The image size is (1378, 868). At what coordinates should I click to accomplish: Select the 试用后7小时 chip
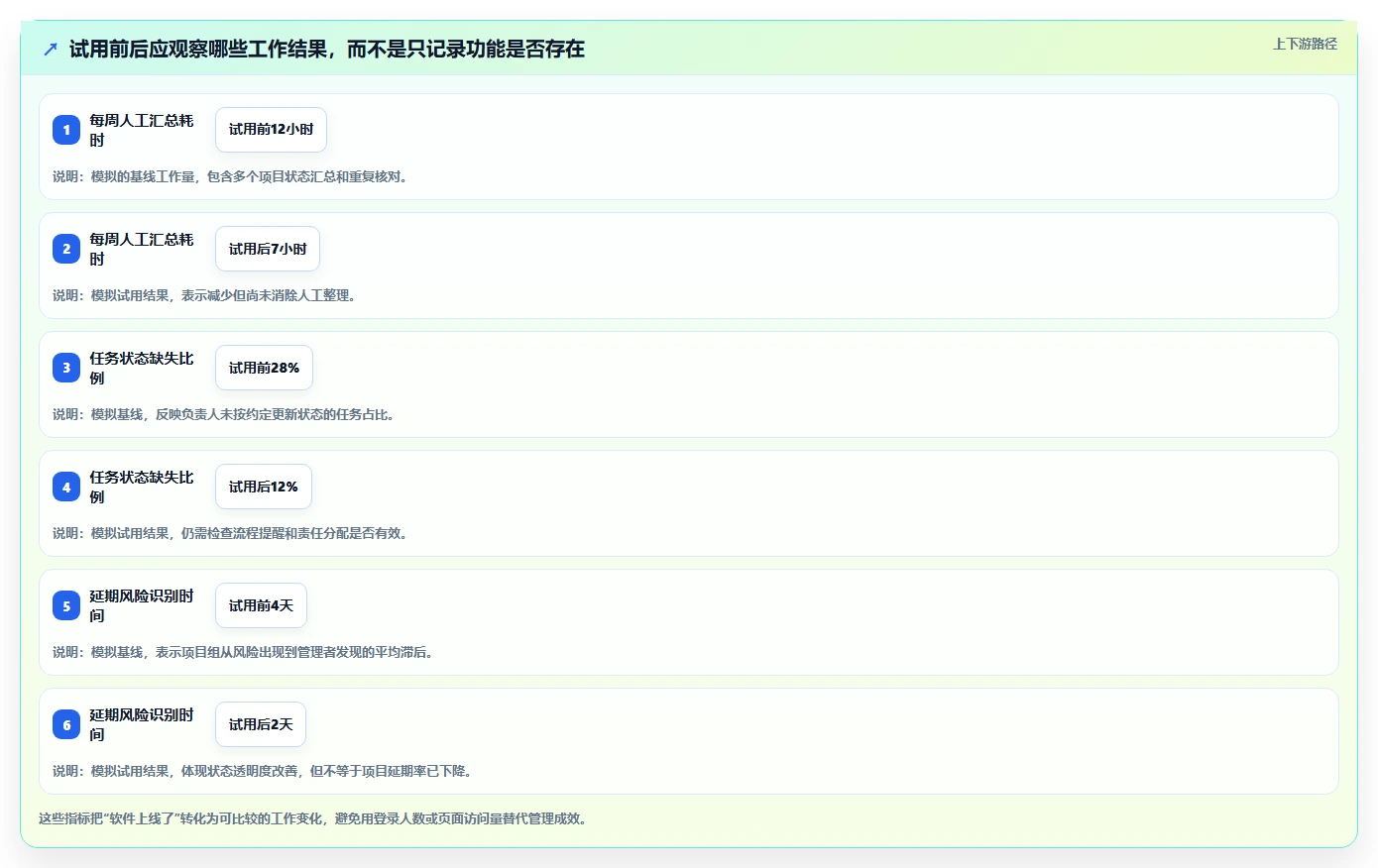click(268, 249)
